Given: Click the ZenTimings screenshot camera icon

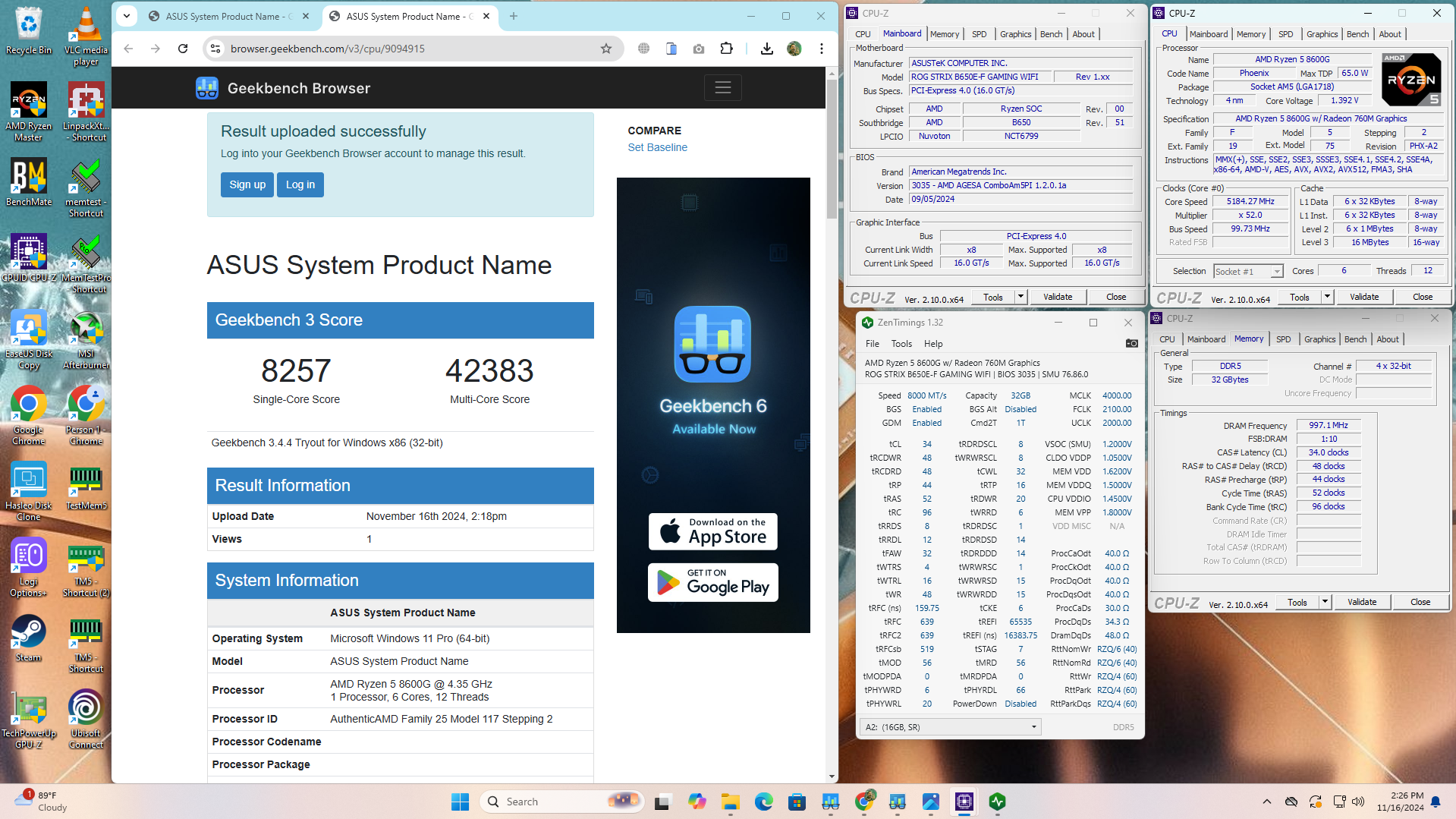Looking at the screenshot, I should click(1131, 343).
